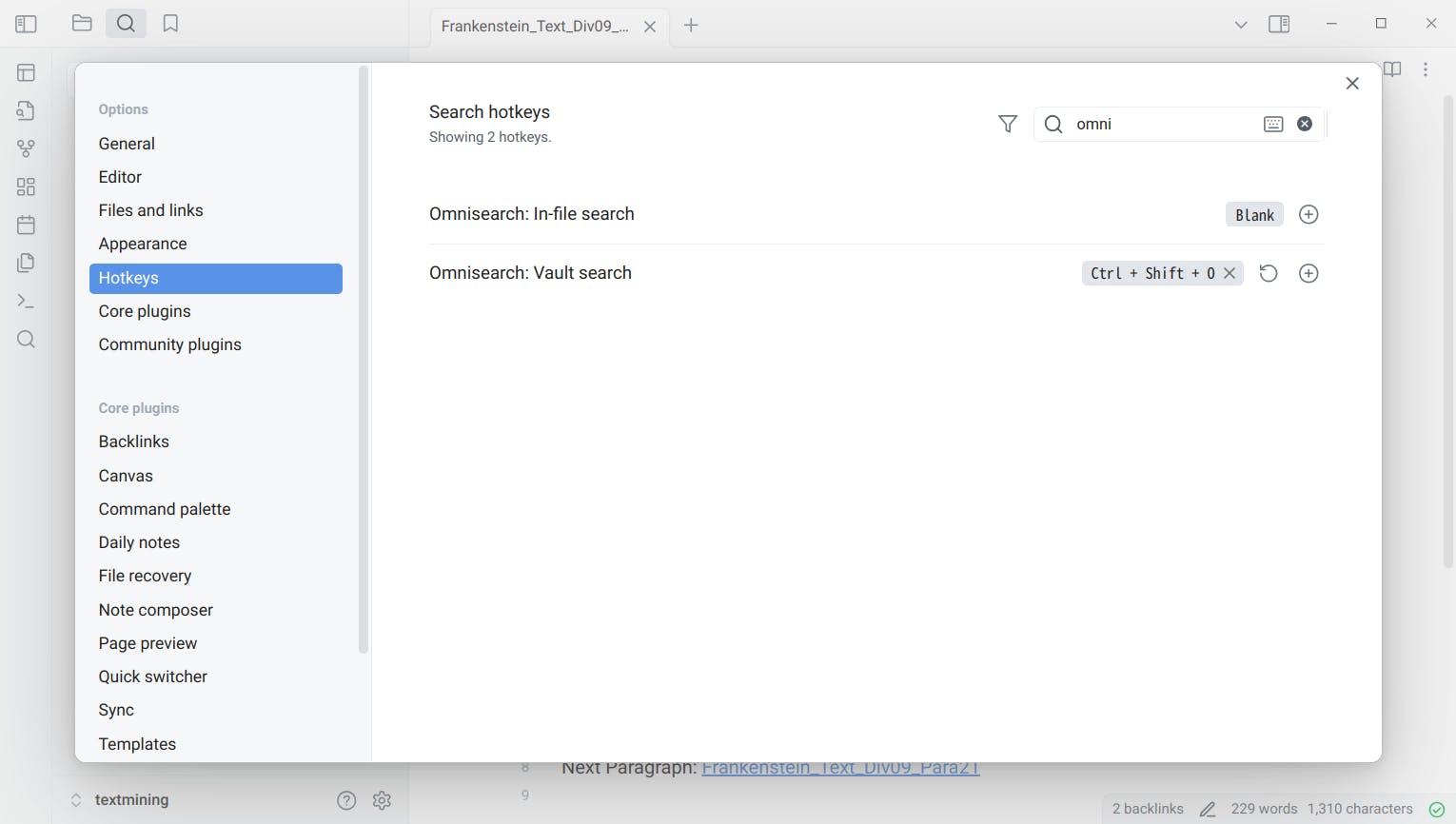Image resolution: width=1456 pixels, height=824 pixels.
Task: Click the sync status check icon
Action: (1437, 809)
